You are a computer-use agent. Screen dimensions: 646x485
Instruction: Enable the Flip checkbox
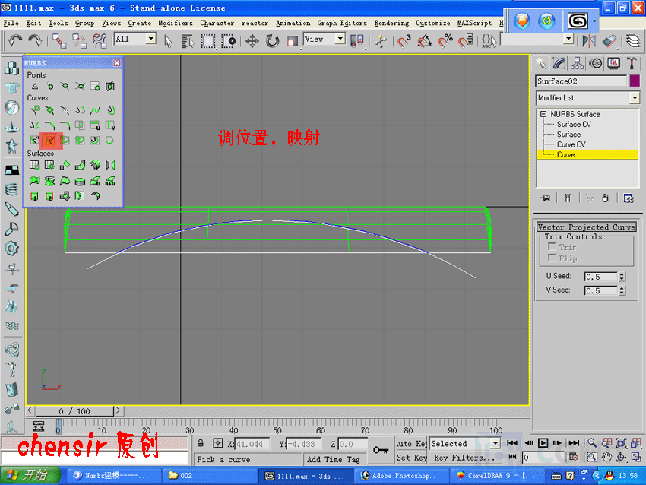click(x=552, y=258)
